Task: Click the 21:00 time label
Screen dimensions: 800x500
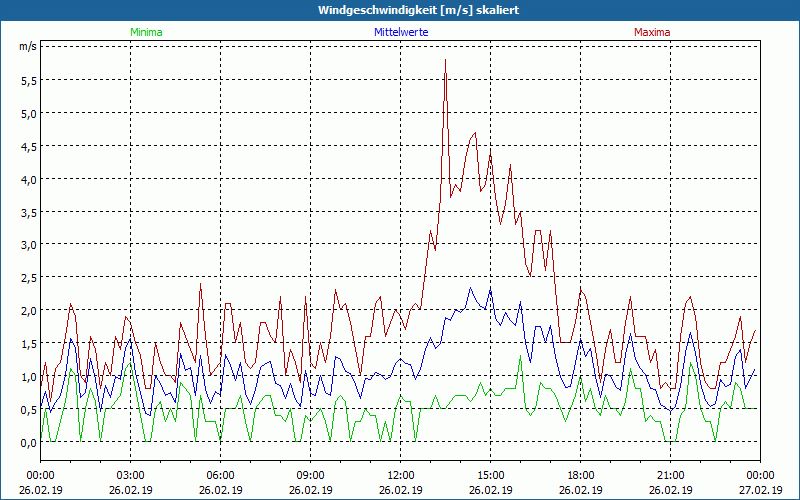Action: (x=670, y=476)
